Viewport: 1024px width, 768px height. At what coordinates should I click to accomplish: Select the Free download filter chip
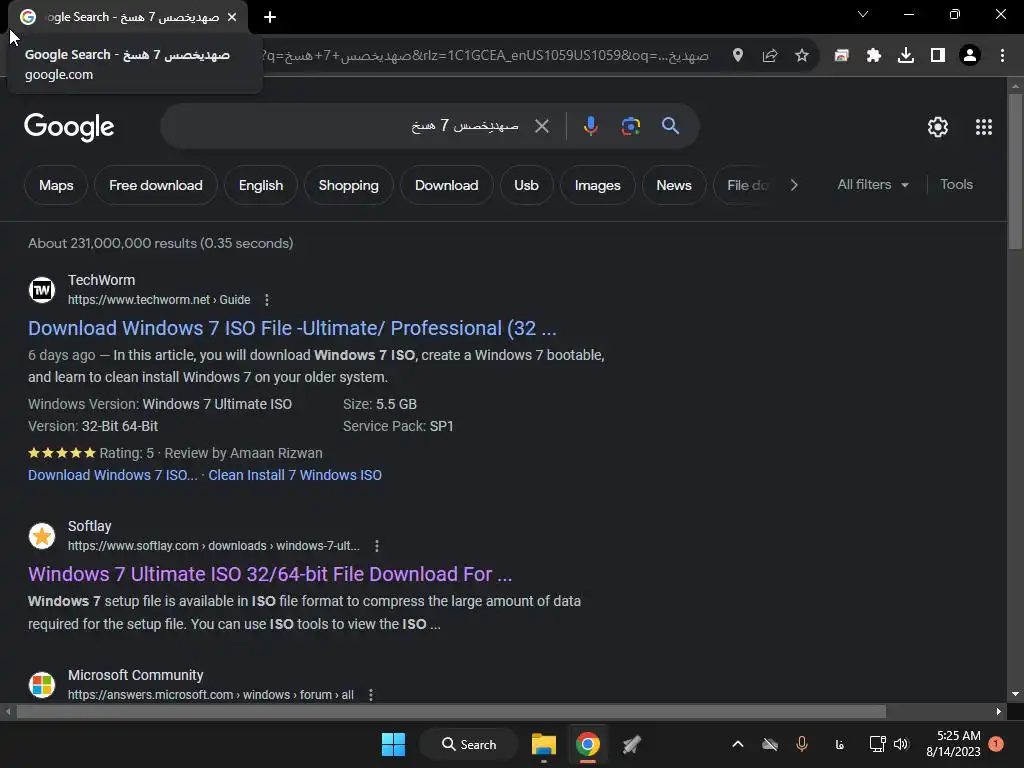155,185
